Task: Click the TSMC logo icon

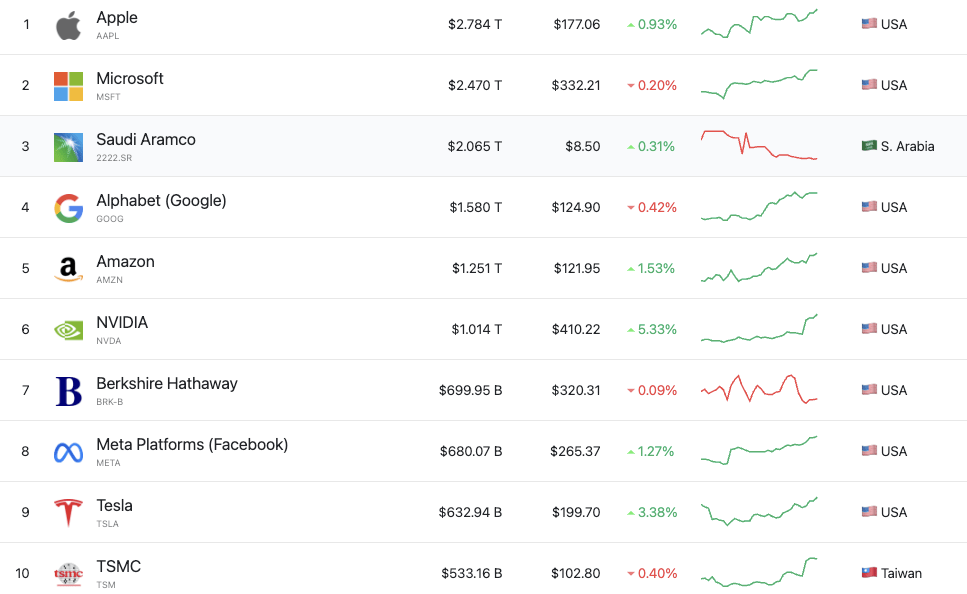Action: pos(68,574)
